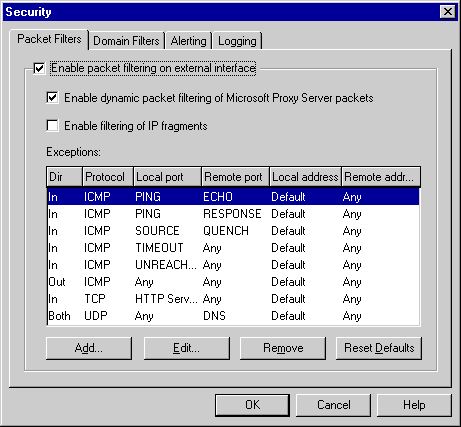Click the Edit... button
The height and width of the screenshot is (427, 461).
coord(187,348)
